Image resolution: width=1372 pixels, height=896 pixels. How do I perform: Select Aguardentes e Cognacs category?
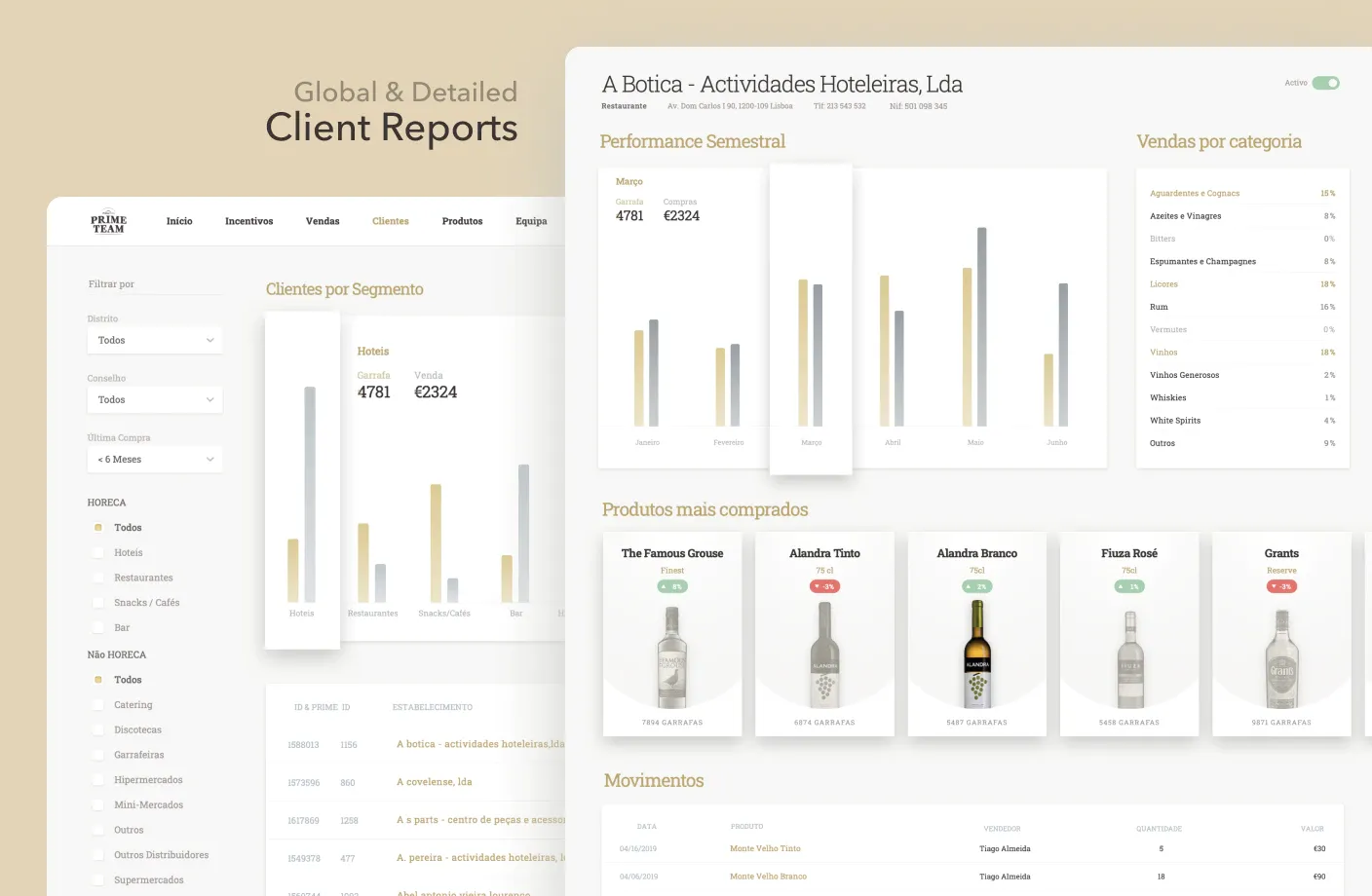1242,193
